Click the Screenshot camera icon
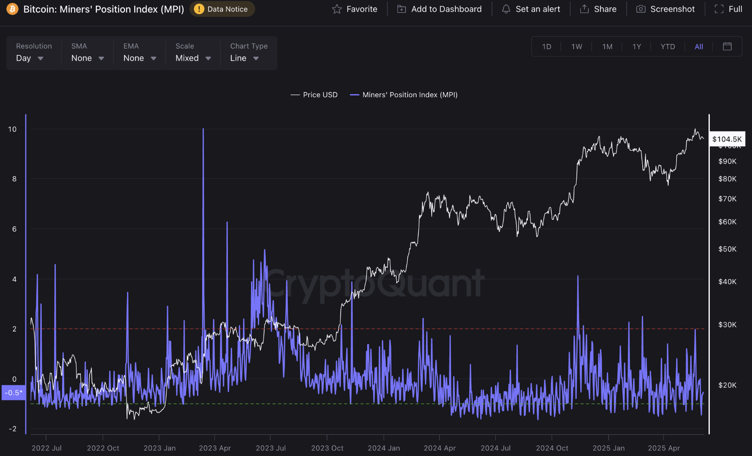 641,9
